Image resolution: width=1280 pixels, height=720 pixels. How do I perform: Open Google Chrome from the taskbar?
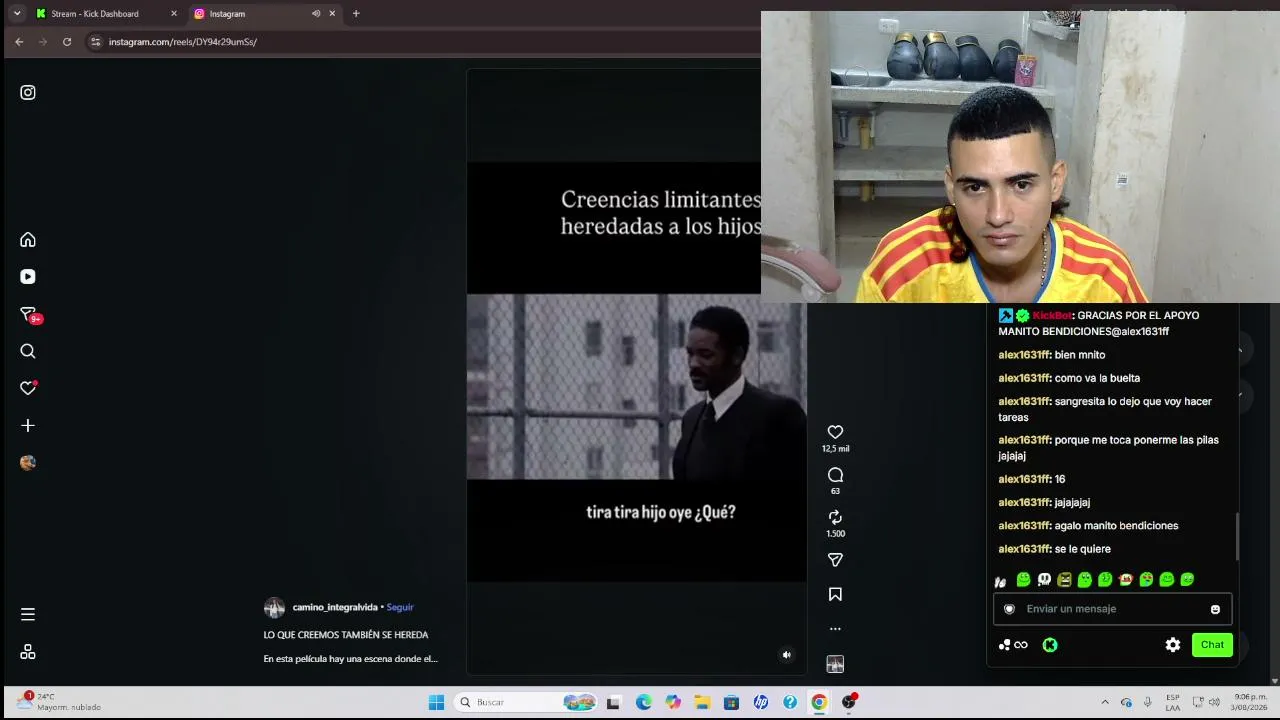tap(819, 702)
